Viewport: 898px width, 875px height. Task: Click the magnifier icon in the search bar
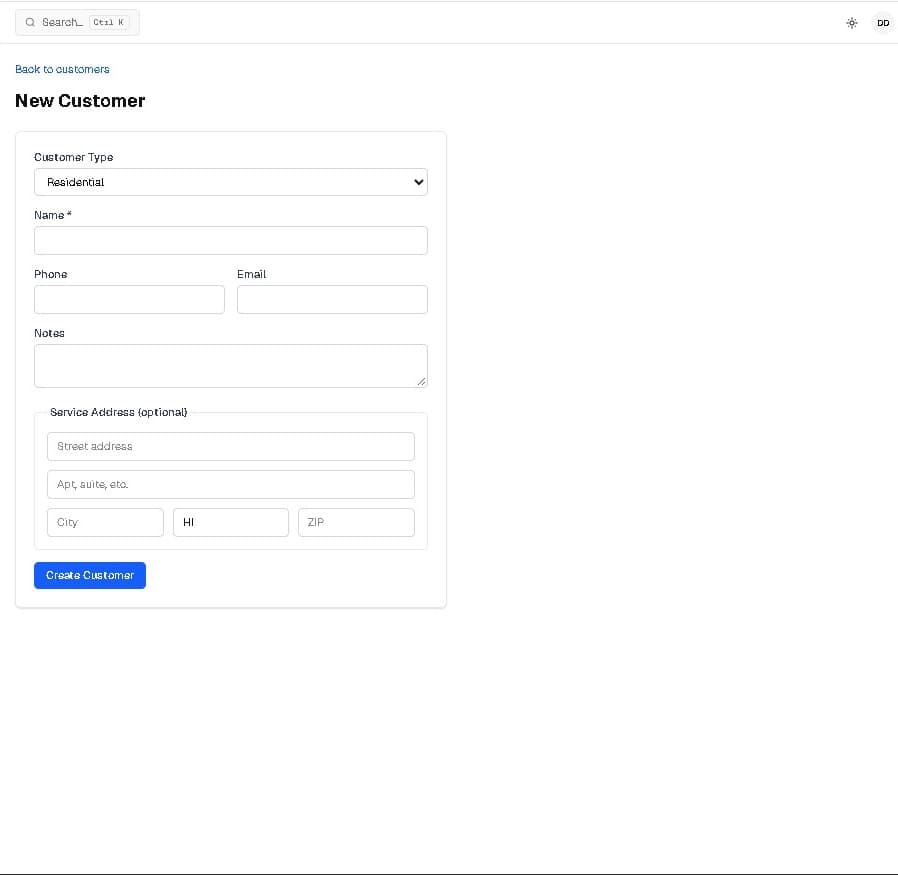point(30,22)
